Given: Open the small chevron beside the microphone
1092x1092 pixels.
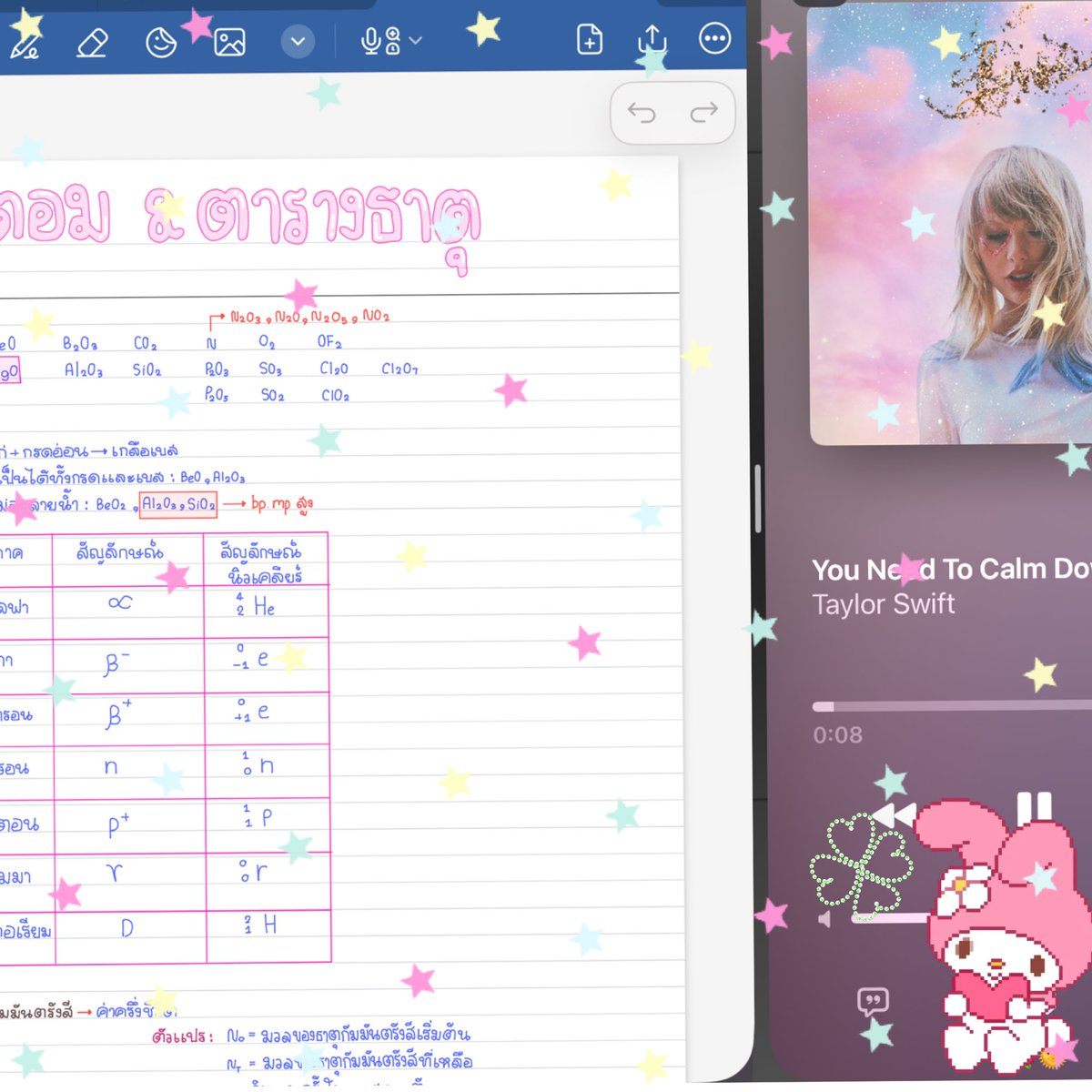Looking at the screenshot, I should pyautogui.click(x=416, y=41).
